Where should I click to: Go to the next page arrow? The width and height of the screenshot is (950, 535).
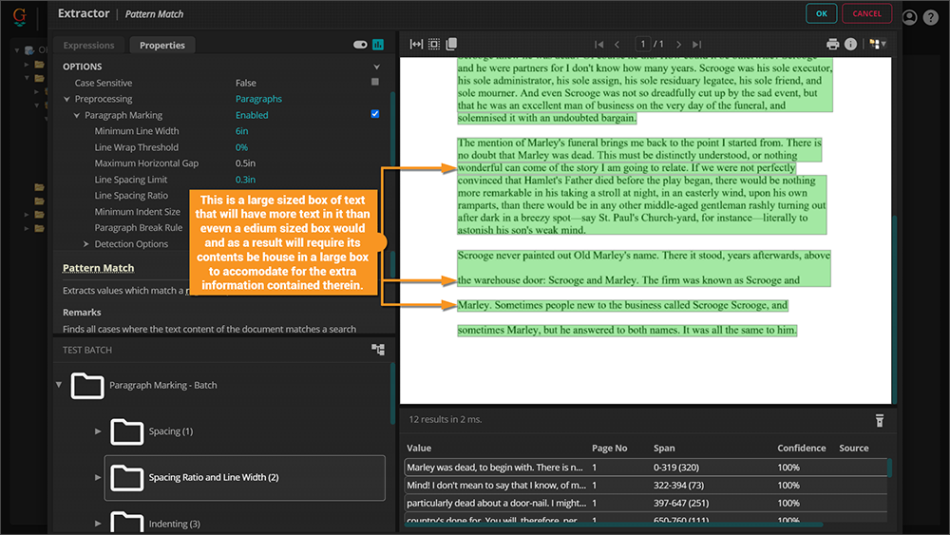(679, 44)
